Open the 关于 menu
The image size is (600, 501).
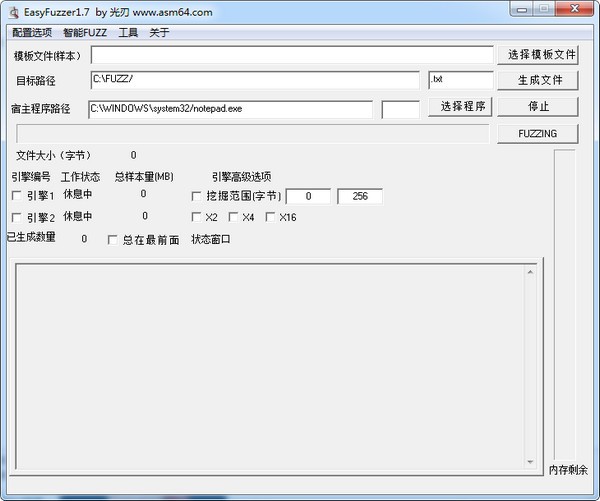[159, 32]
